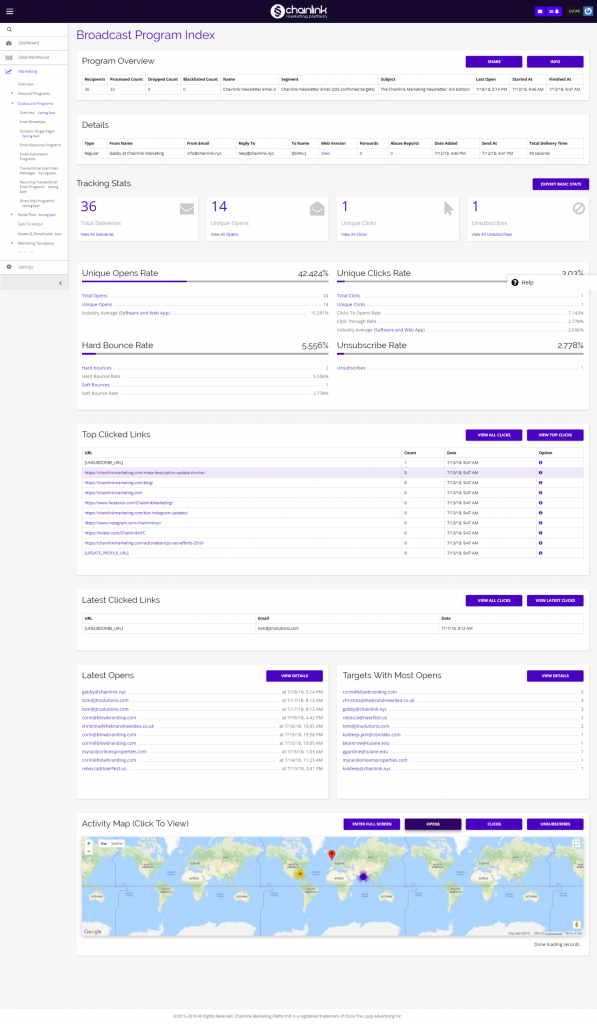Select Email Broadcast in the sidebar menu
Screen dimensions: 597x1024
tap(33, 121)
